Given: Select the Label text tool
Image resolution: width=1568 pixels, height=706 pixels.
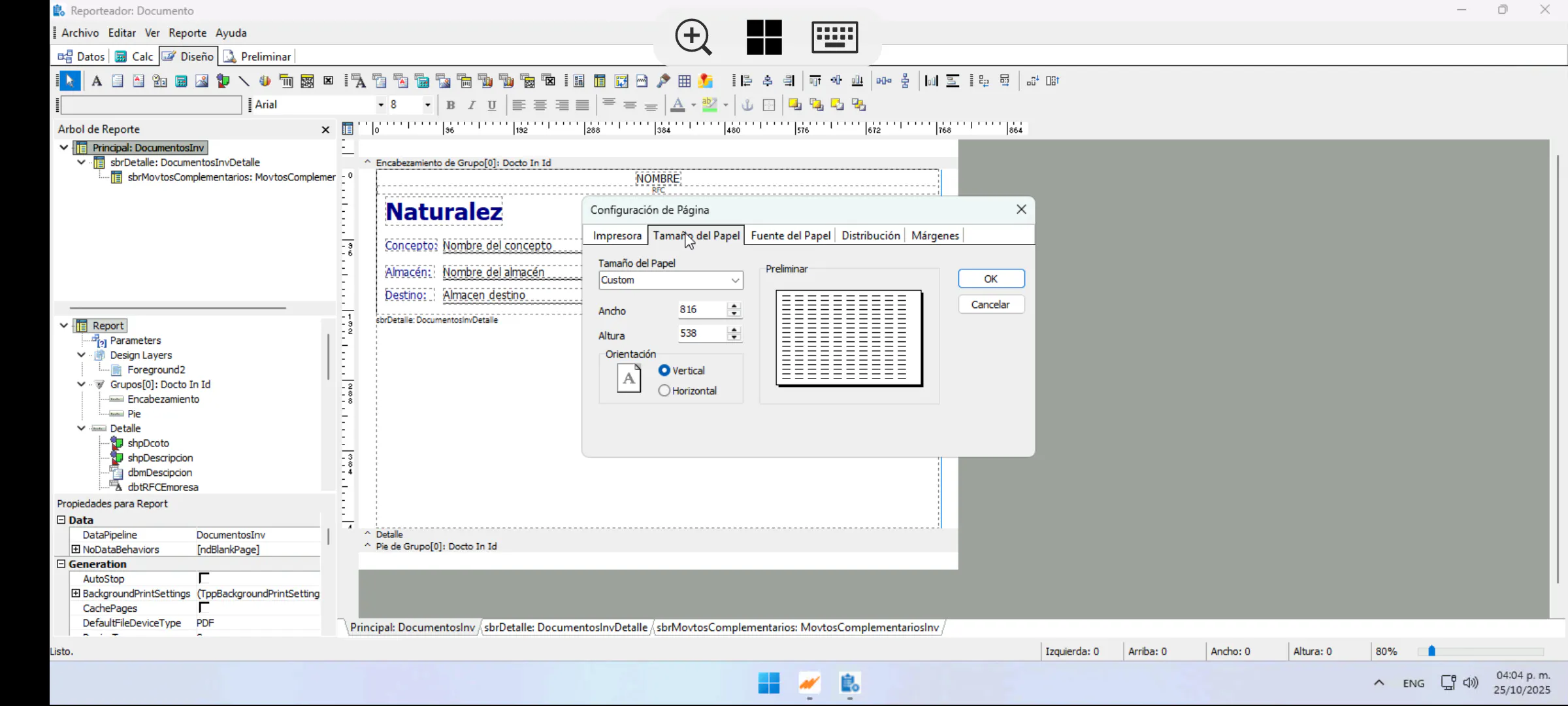Looking at the screenshot, I should [97, 81].
